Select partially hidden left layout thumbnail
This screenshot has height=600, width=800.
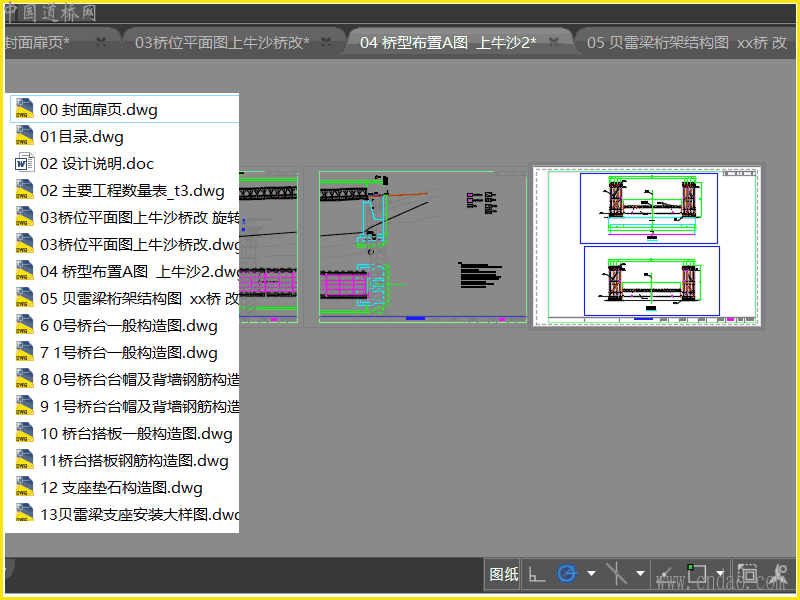269,247
